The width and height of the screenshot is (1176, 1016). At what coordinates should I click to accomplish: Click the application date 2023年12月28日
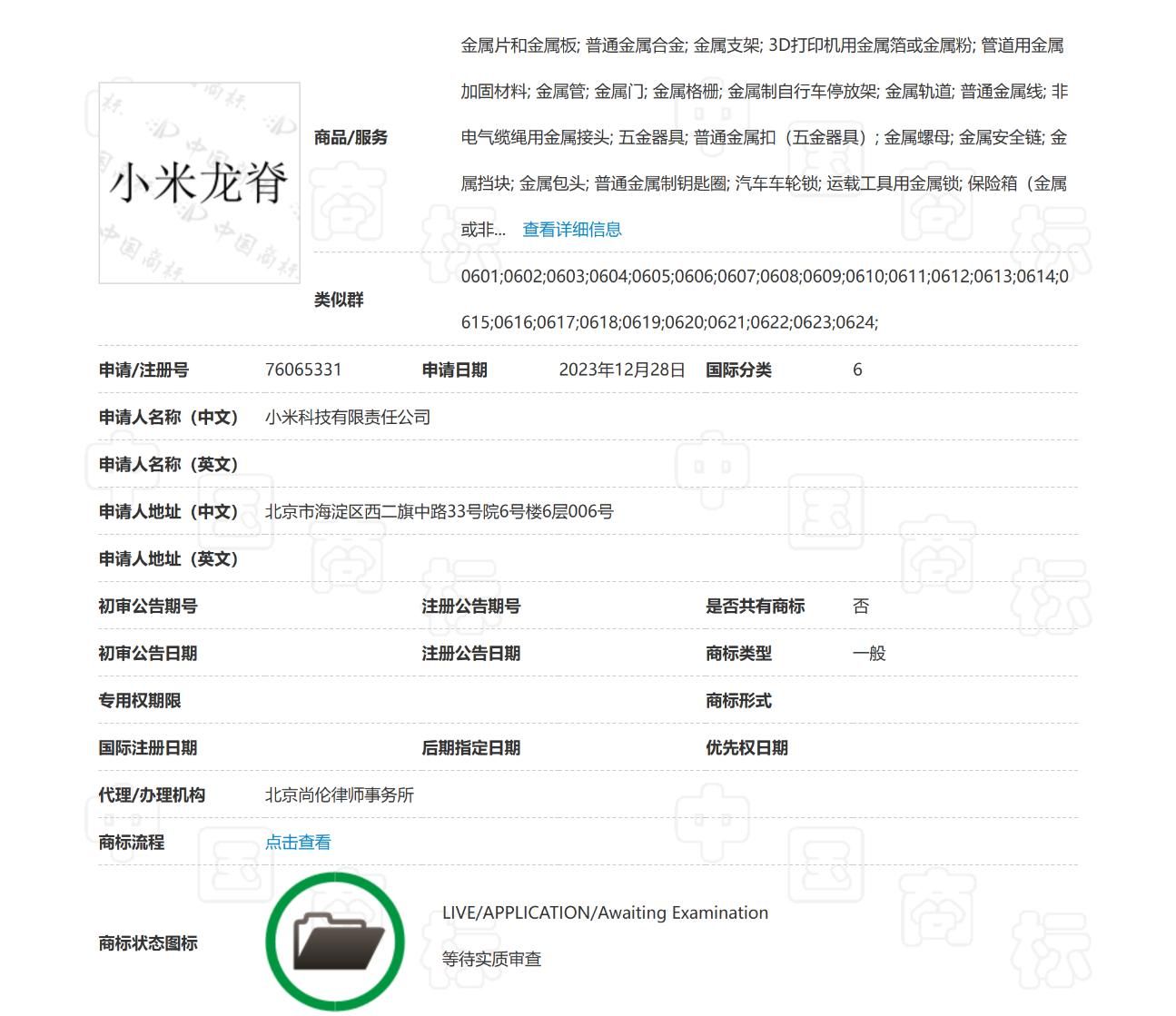coord(622,370)
